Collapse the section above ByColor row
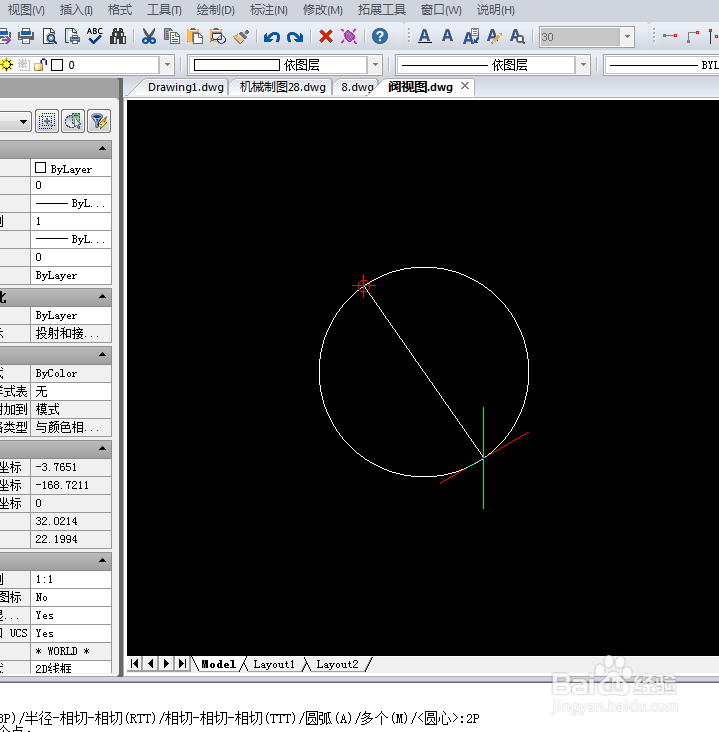This screenshot has height=732, width=719. [x=102, y=354]
